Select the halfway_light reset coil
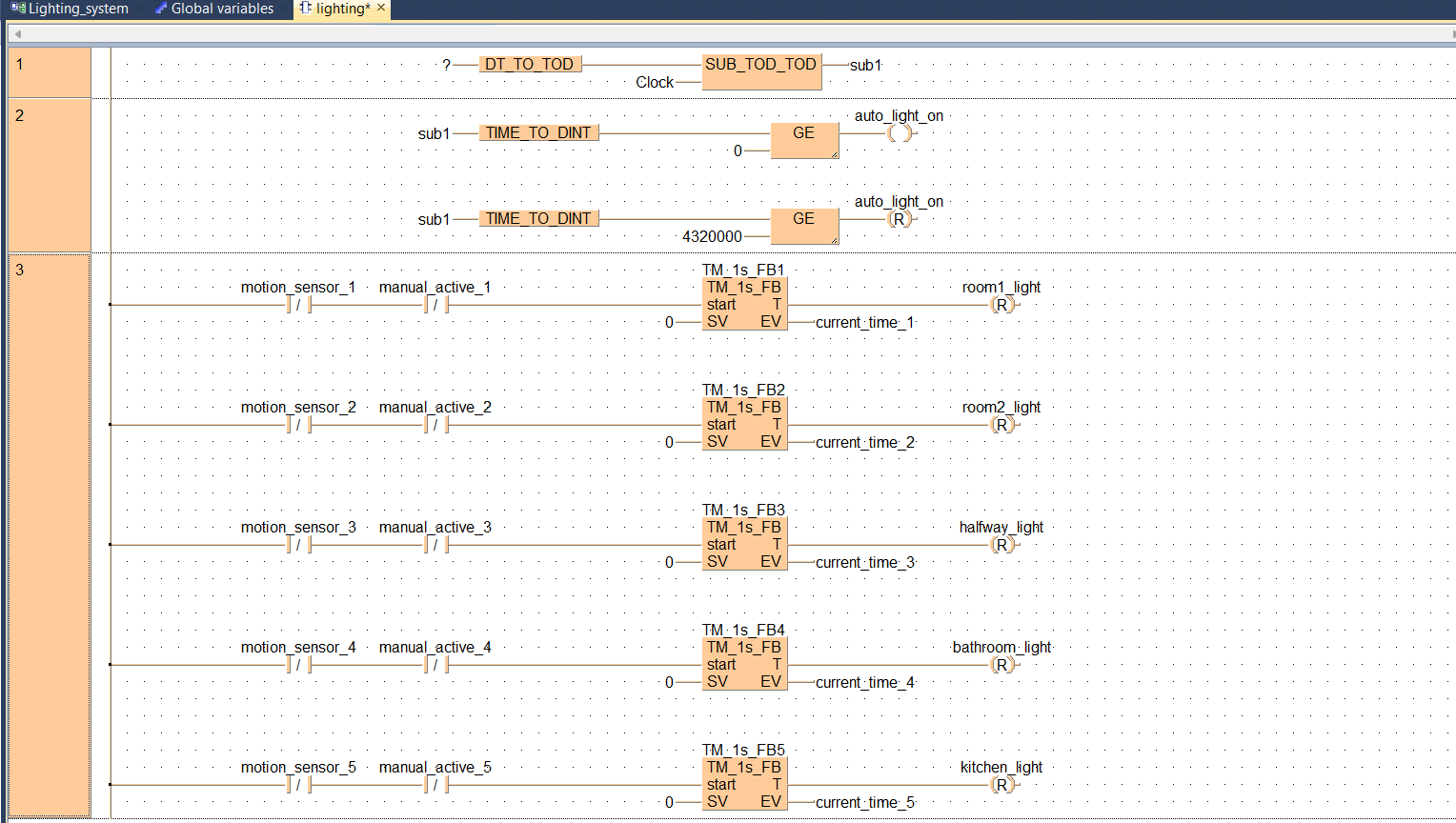 click(1002, 545)
